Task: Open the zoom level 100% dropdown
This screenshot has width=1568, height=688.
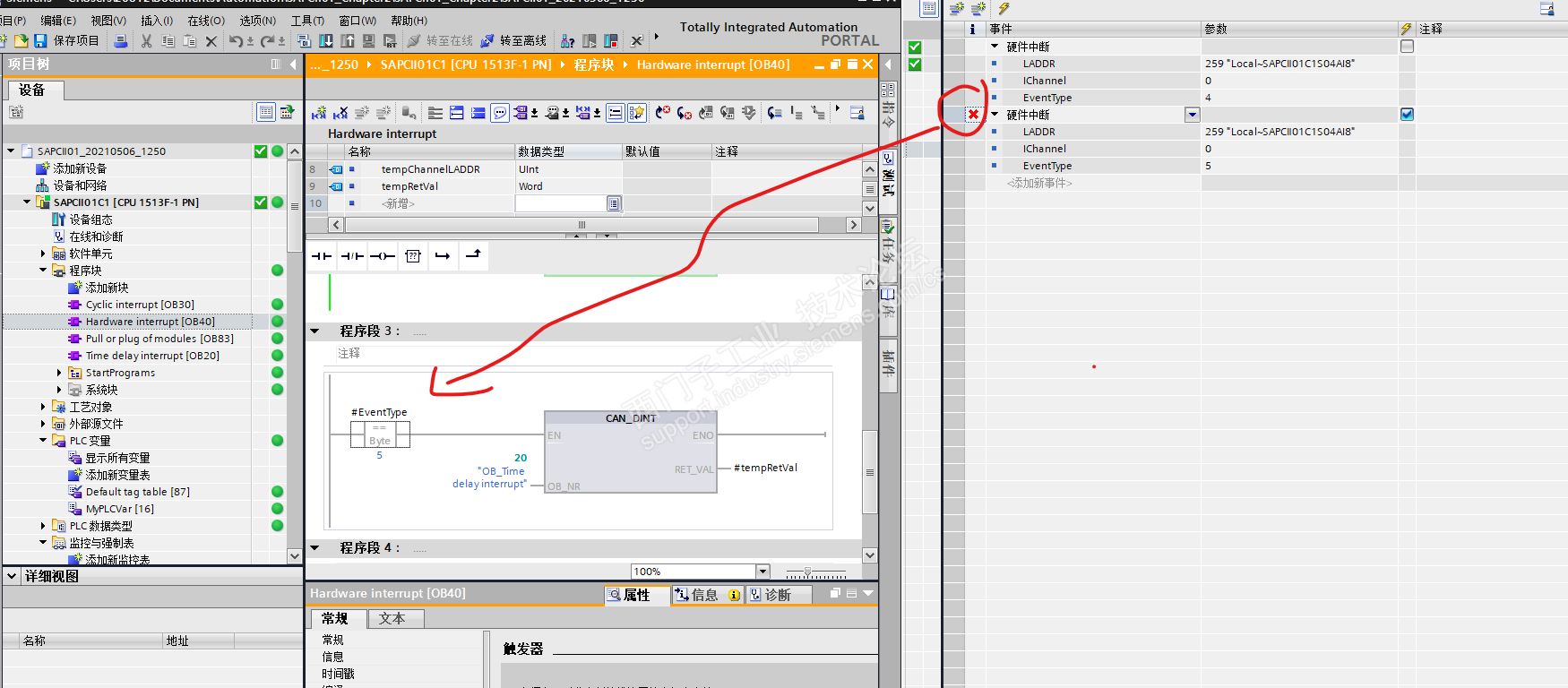Action: coord(762,572)
